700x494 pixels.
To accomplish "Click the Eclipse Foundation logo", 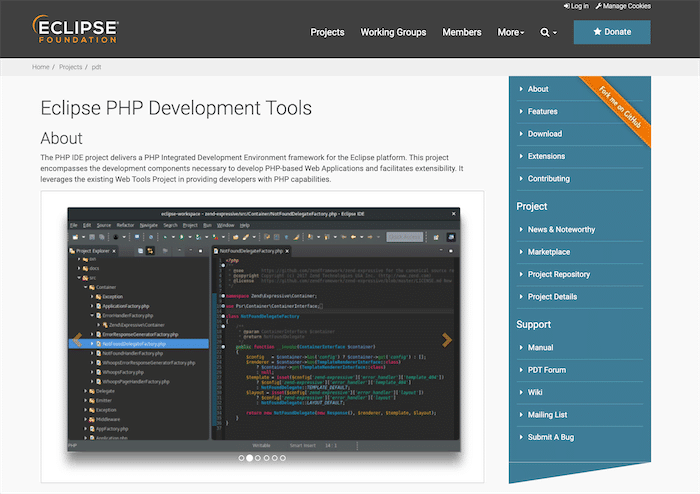I will (x=76, y=30).
